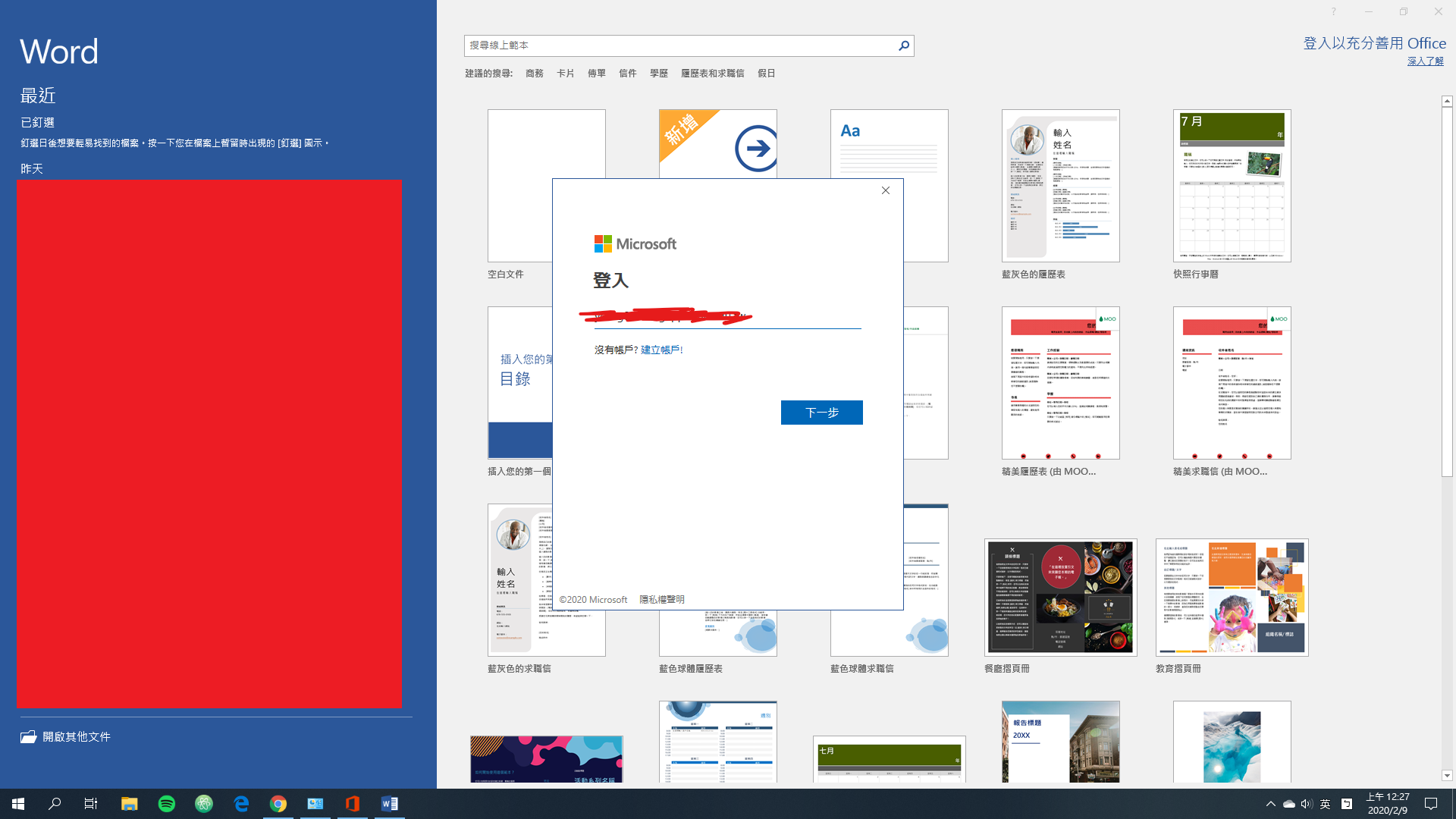This screenshot has width=1456, height=819.
Task: Open the Windows Start menu
Action: coord(18,804)
